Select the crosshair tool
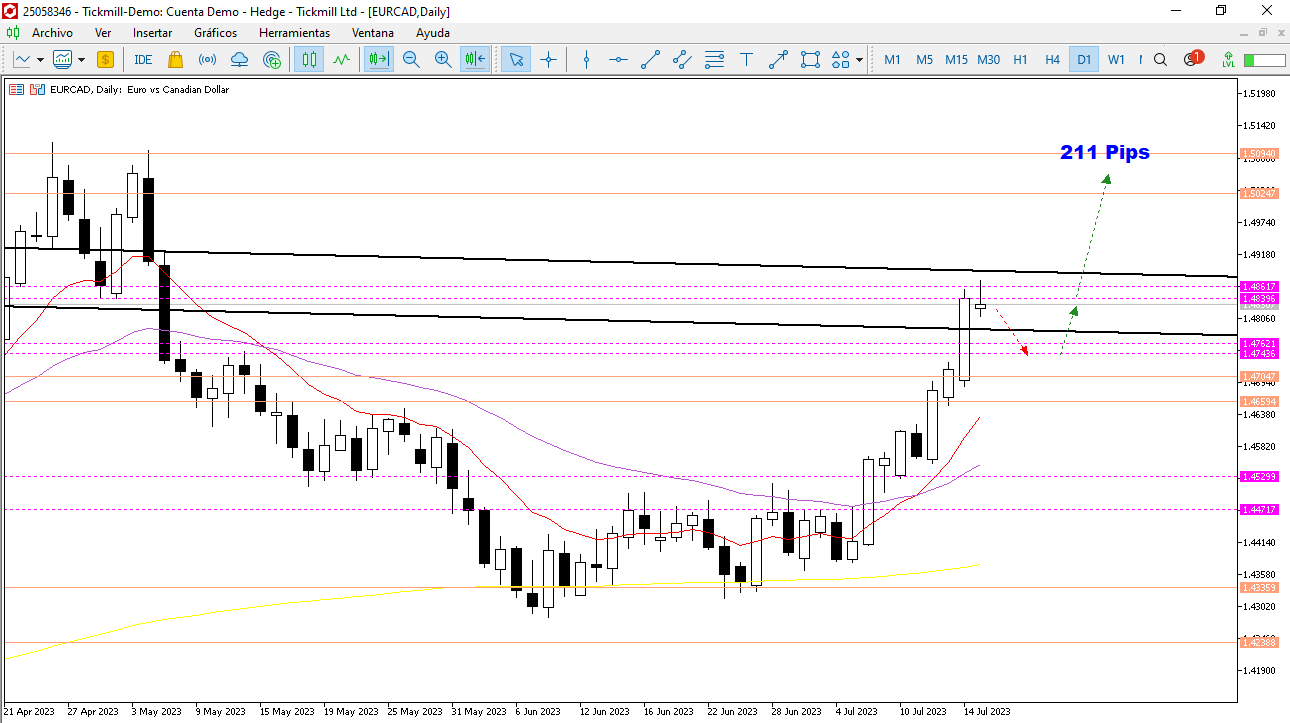This screenshot has height=723, width=1290. click(x=548, y=59)
